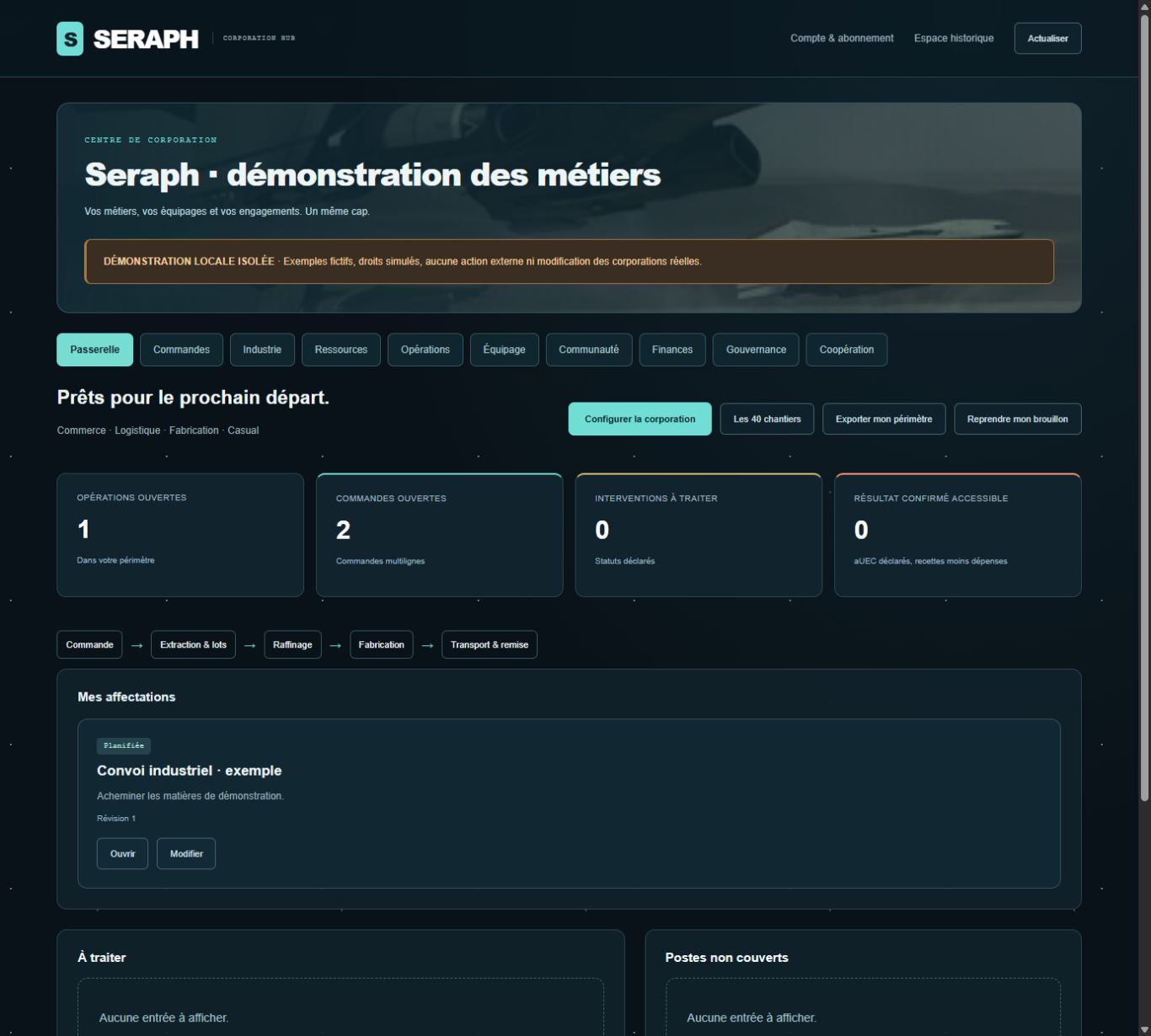
Task: Open the Convoi industriel assignment
Action: (122, 853)
